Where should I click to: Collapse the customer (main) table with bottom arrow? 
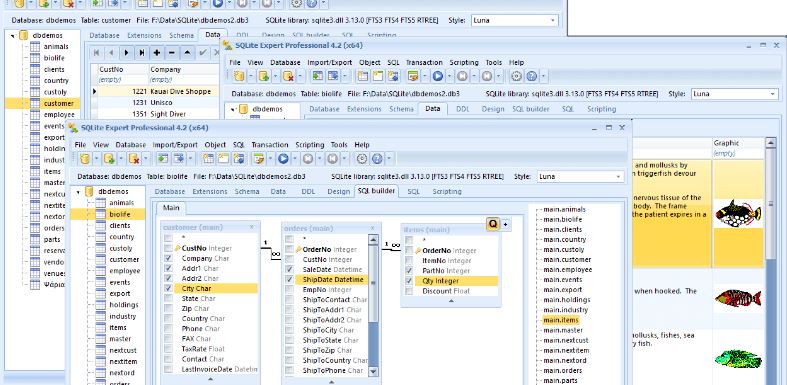(210, 379)
